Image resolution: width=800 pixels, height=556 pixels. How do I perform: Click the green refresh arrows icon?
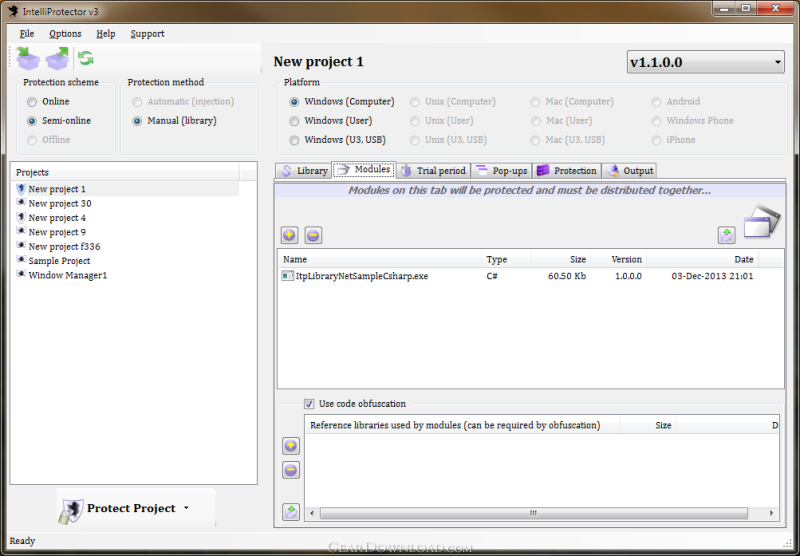point(86,58)
